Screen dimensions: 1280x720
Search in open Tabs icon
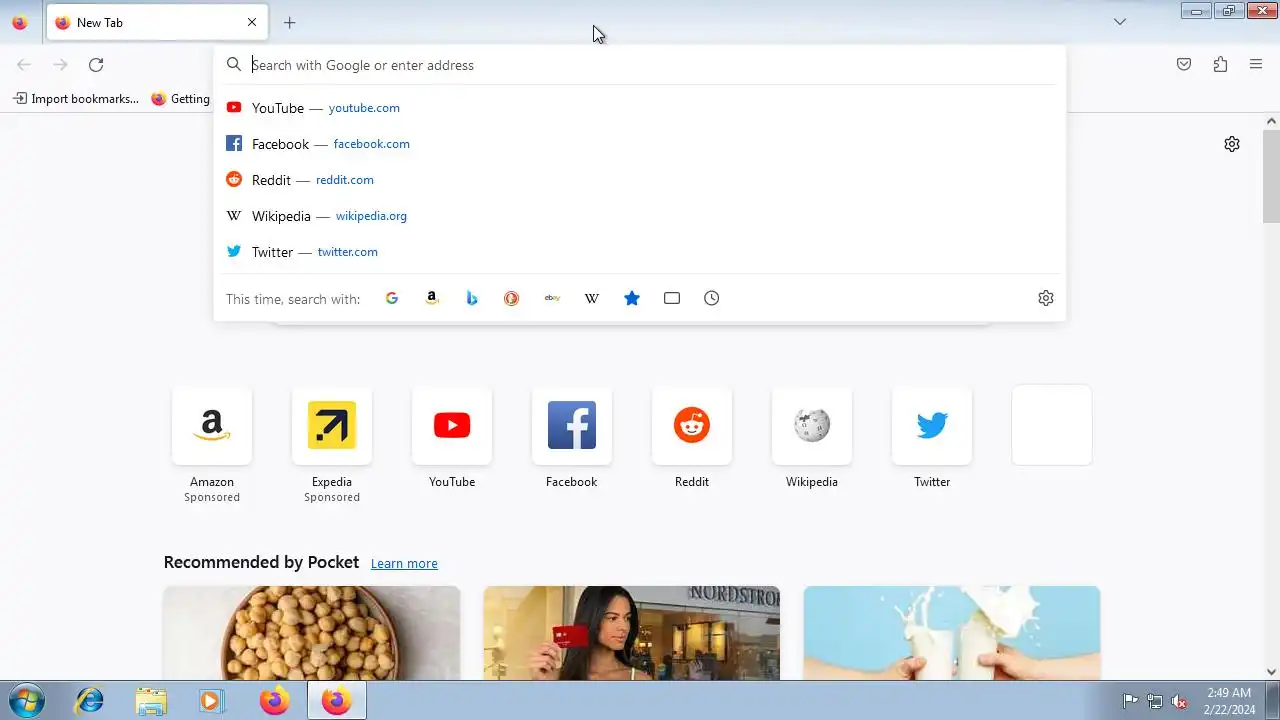(672, 298)
